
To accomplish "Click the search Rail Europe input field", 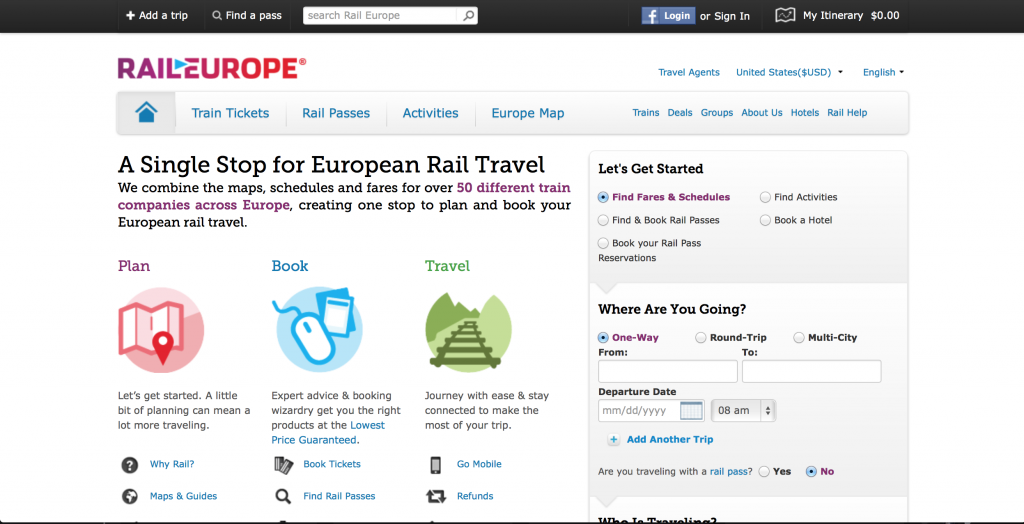I will point(382,16).
